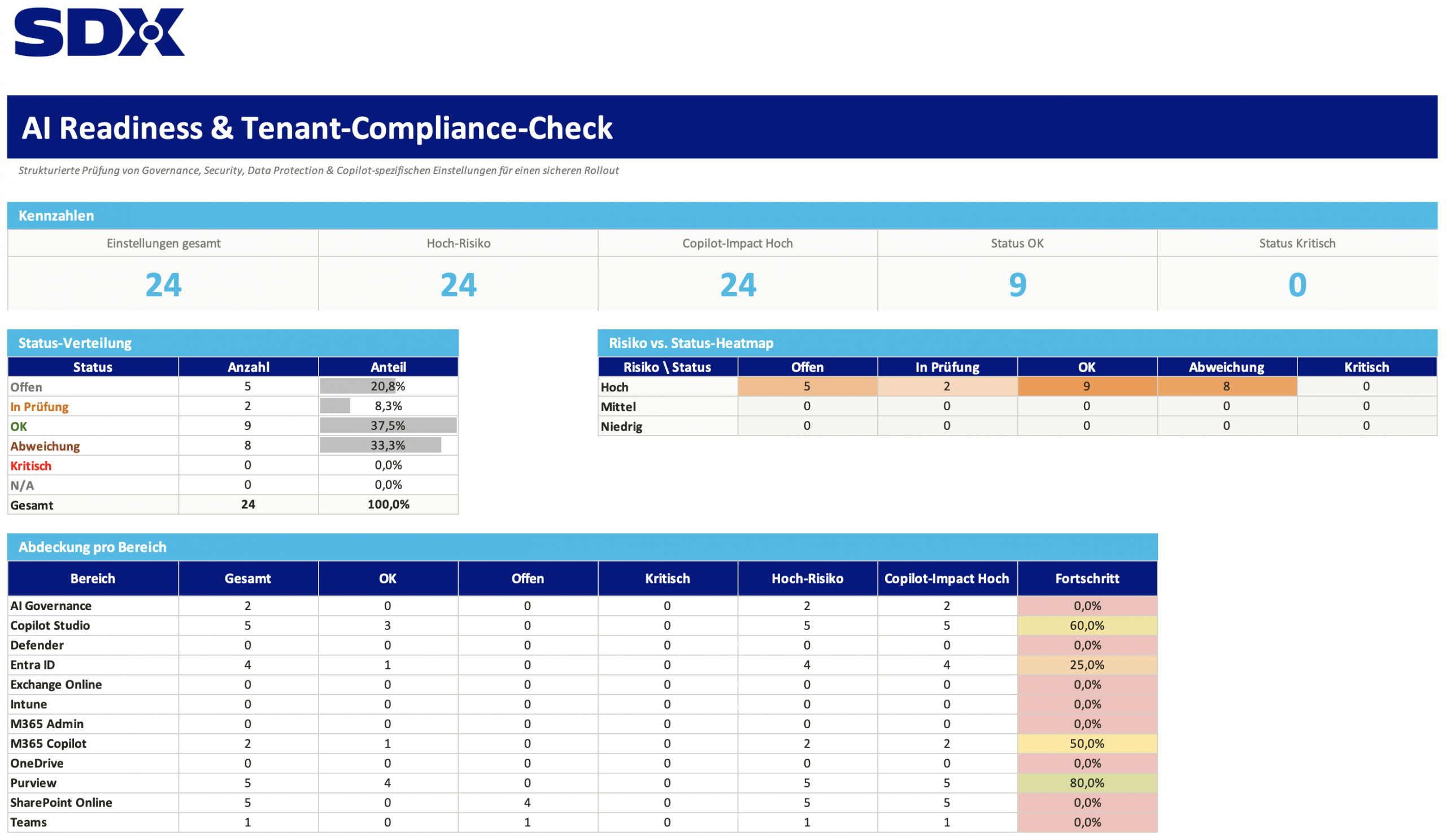Select the subtitle about Strukturierte Prüfung
1446x840 pixels.
(x=319, y=171)
